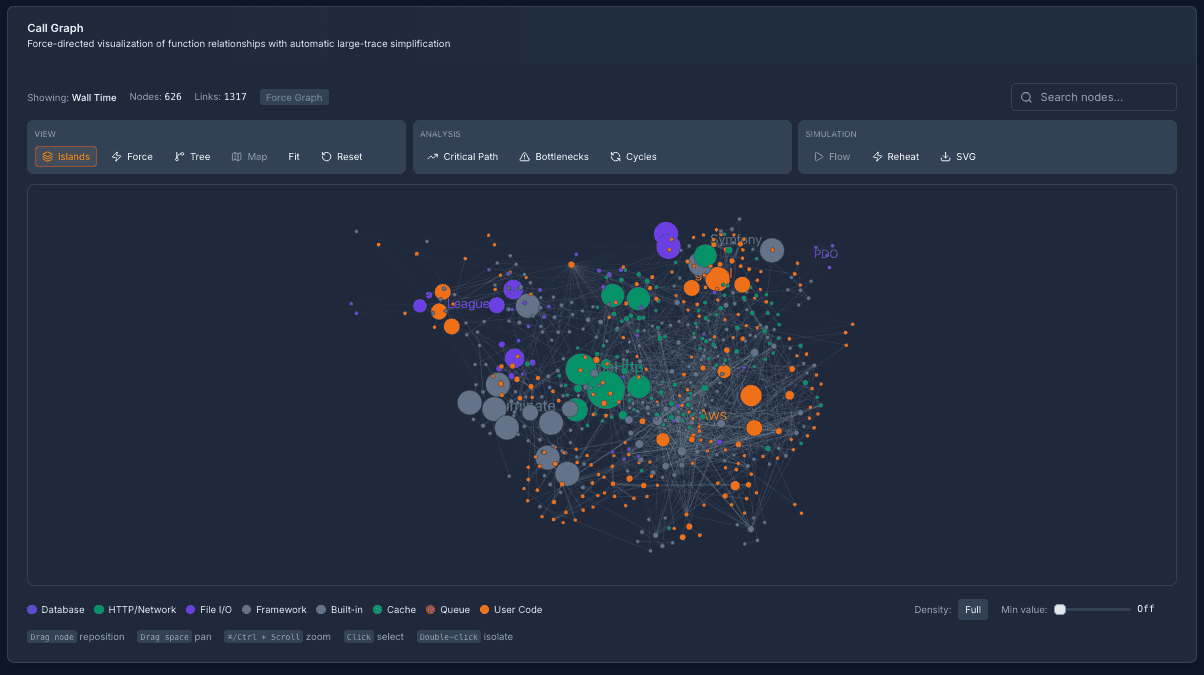
Task: Click the Drag space hint chip
Action: 164,636
